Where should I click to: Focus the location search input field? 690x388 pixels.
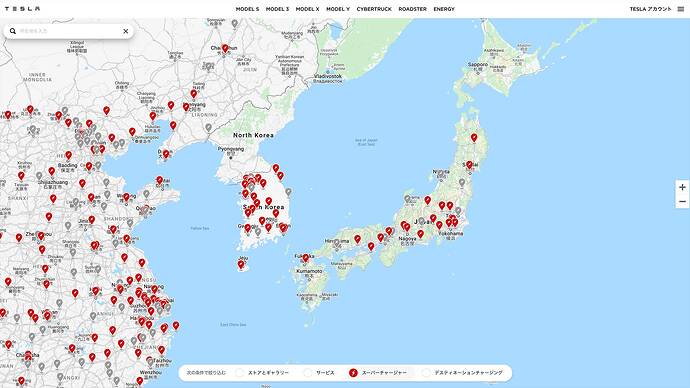point(69,31)
